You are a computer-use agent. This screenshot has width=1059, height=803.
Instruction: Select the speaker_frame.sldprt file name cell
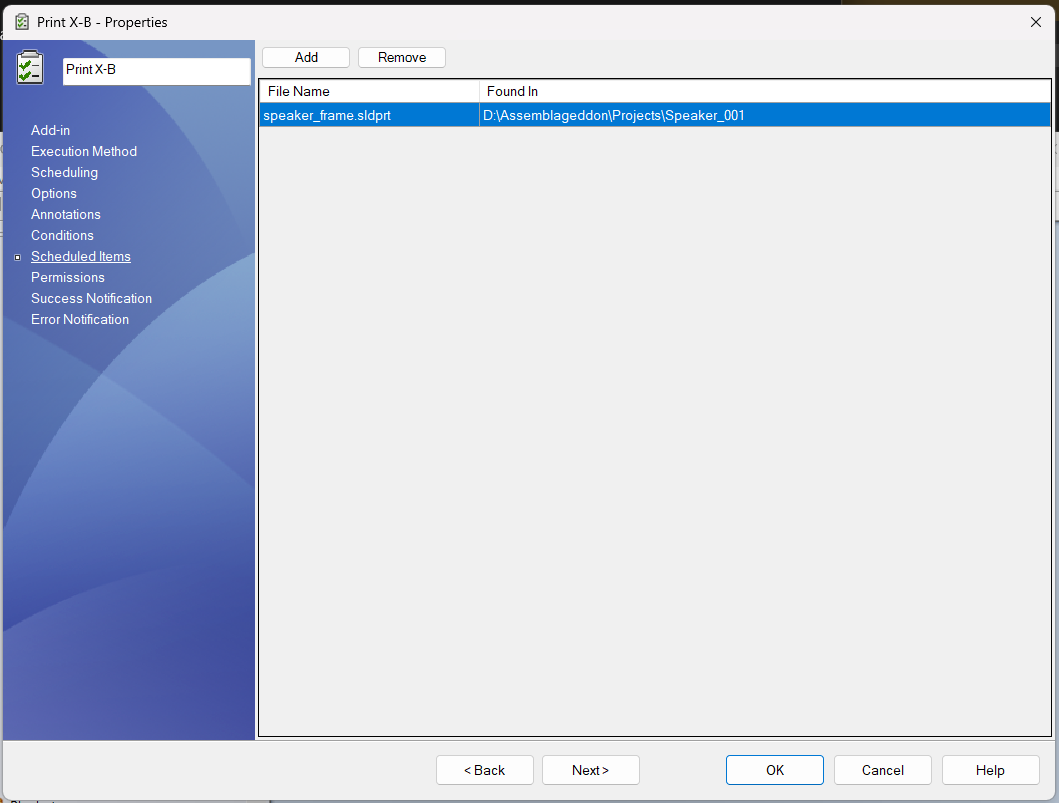[369, 115]
